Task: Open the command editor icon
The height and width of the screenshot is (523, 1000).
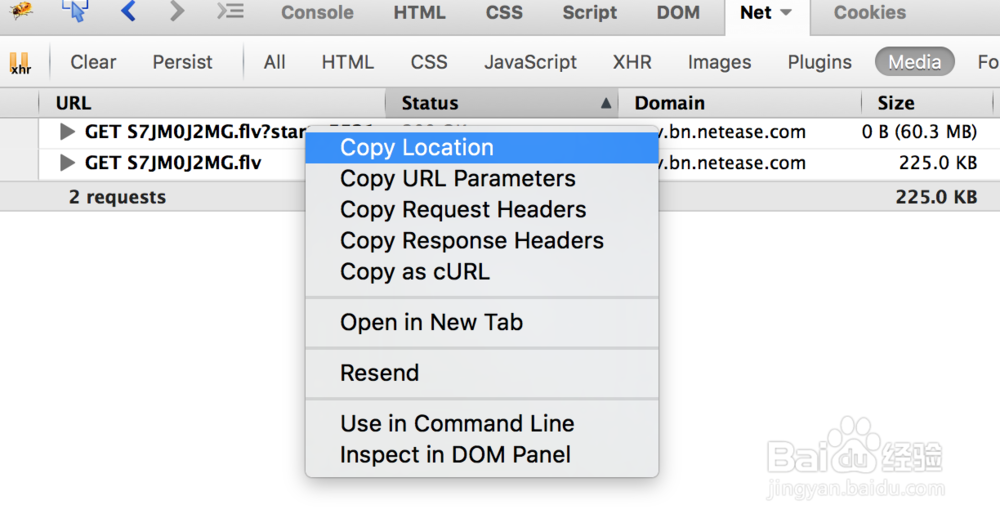Action: (x=230, y=12)
